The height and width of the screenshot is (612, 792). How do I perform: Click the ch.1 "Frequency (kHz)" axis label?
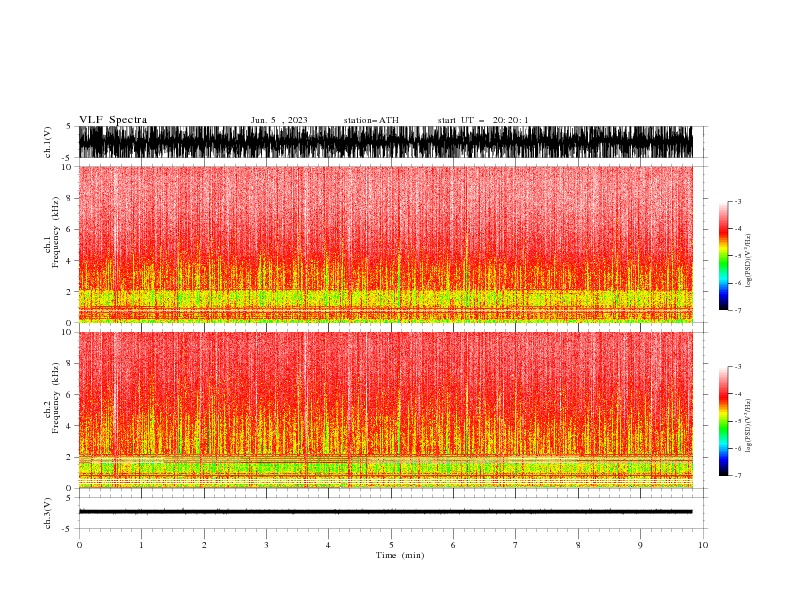(x=56, y=232)
